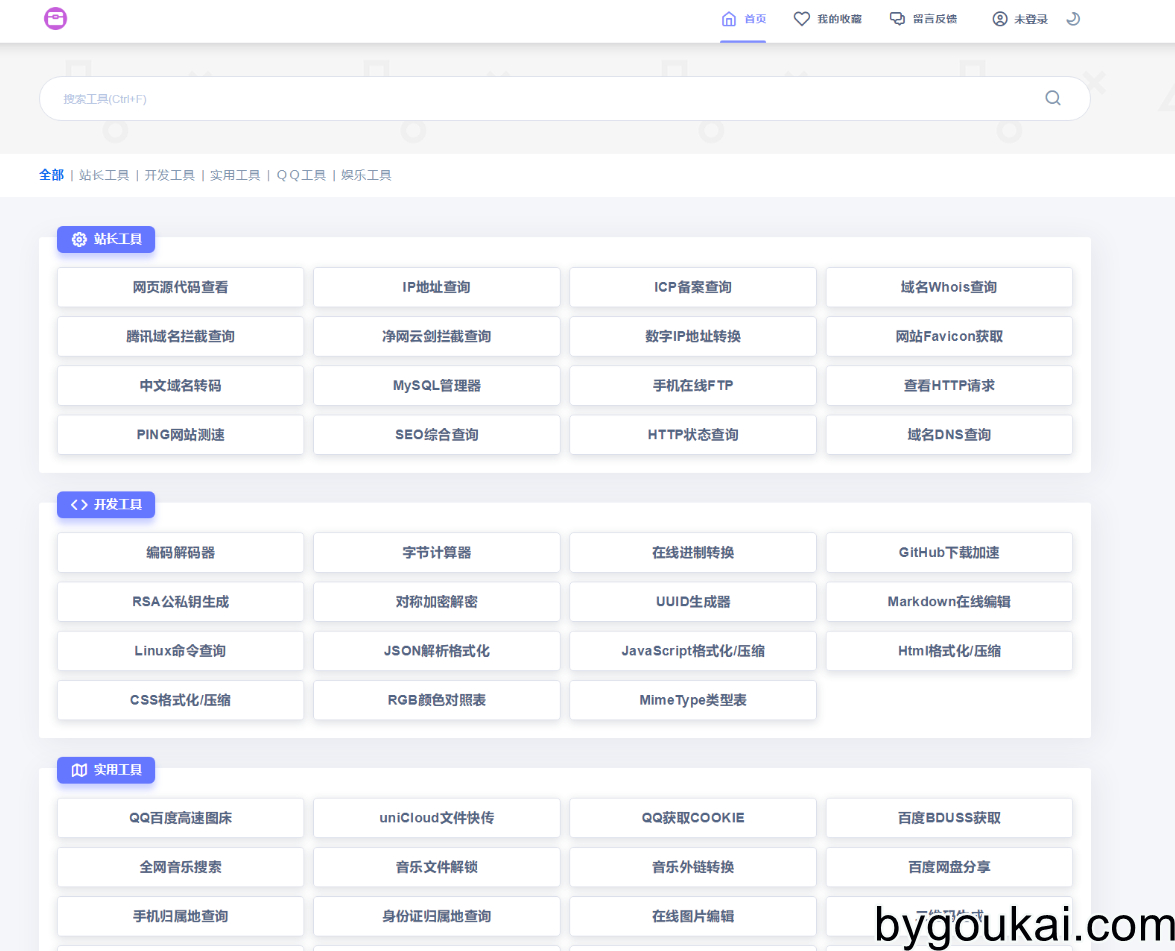Open RSA公私钥生成 tool
This screenshot has height=951, width=1175.
pyautogui.click(x=181, y=602)
